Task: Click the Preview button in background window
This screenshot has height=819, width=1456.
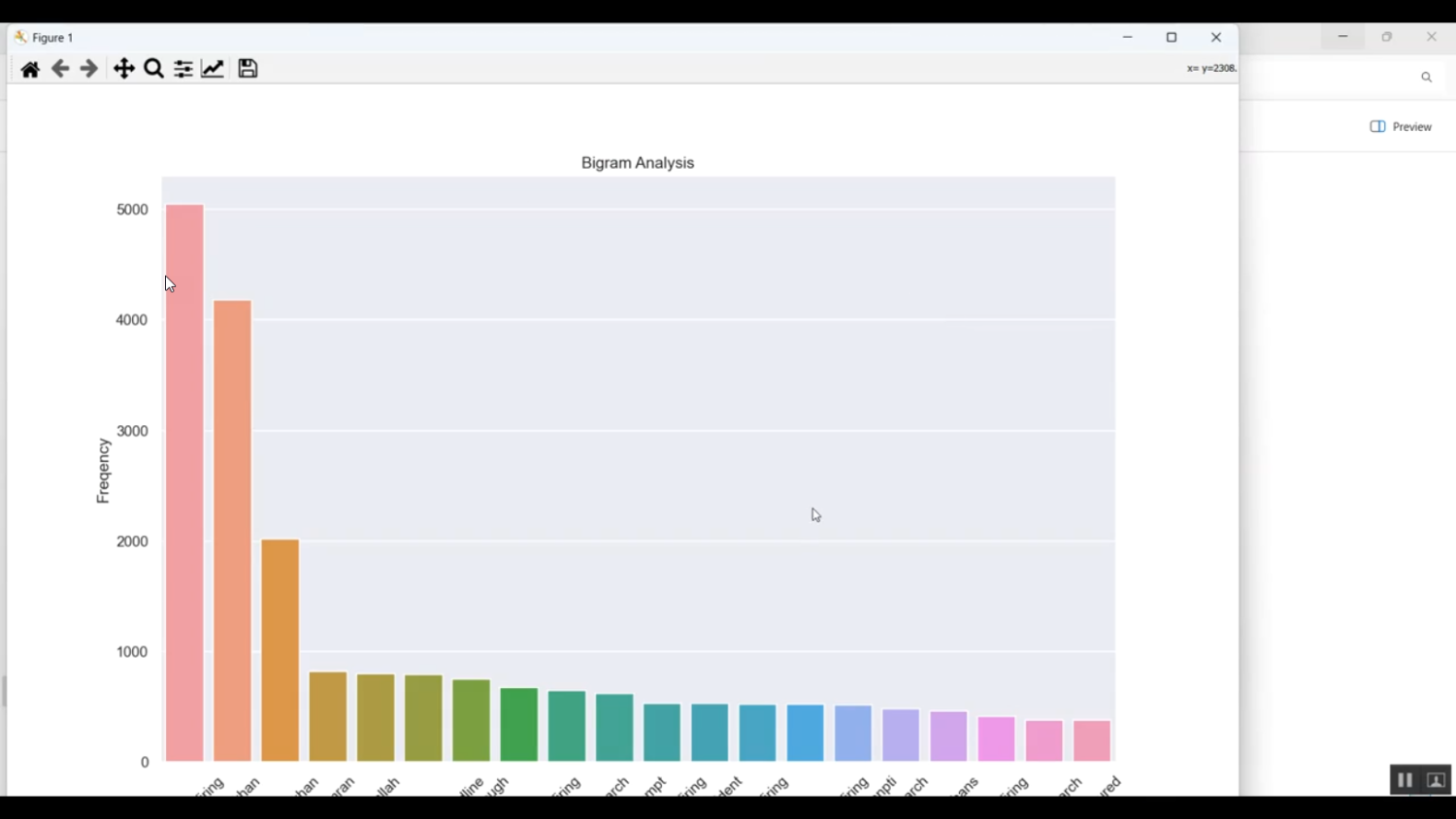Action: (x=1401, y=127)
